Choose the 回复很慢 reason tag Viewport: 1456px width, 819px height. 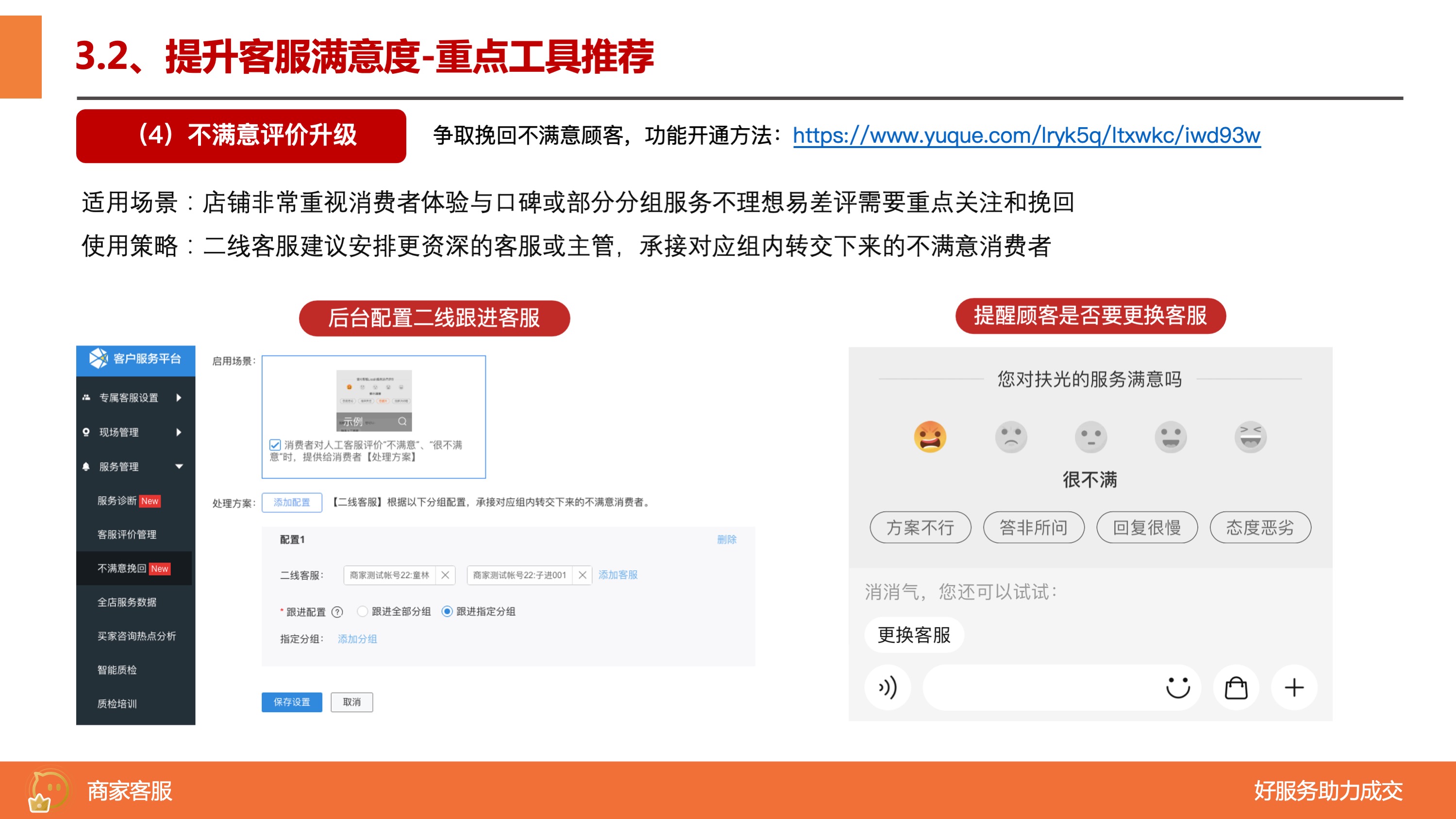coord(1147,527)
